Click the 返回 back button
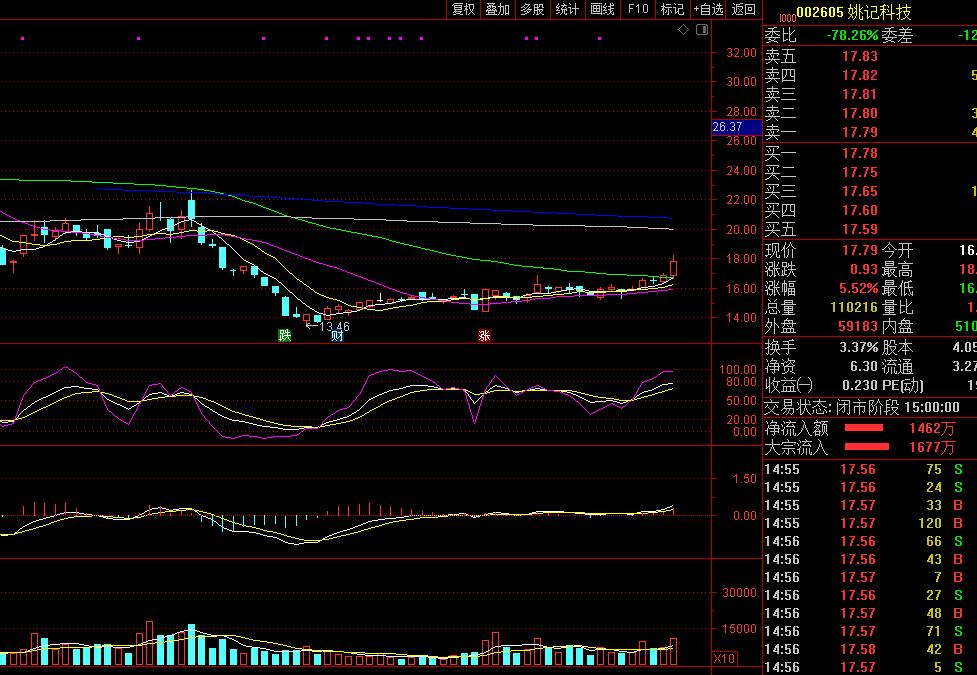This screenshot has width=977, height=675. (x=743, y=9)
